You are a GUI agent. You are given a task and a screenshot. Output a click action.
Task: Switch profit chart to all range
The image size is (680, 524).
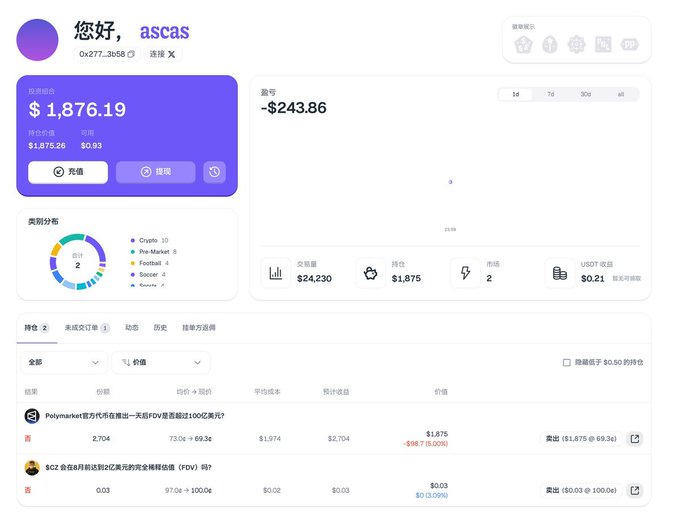621,94
